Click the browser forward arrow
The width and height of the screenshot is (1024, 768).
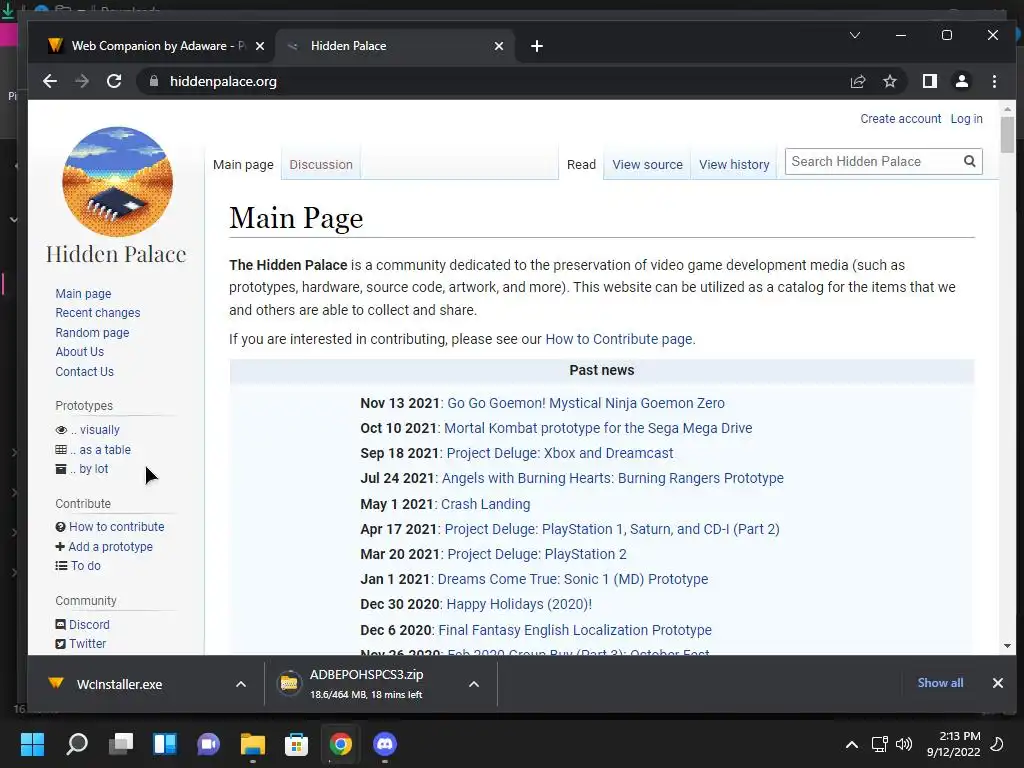pos(82,81)
